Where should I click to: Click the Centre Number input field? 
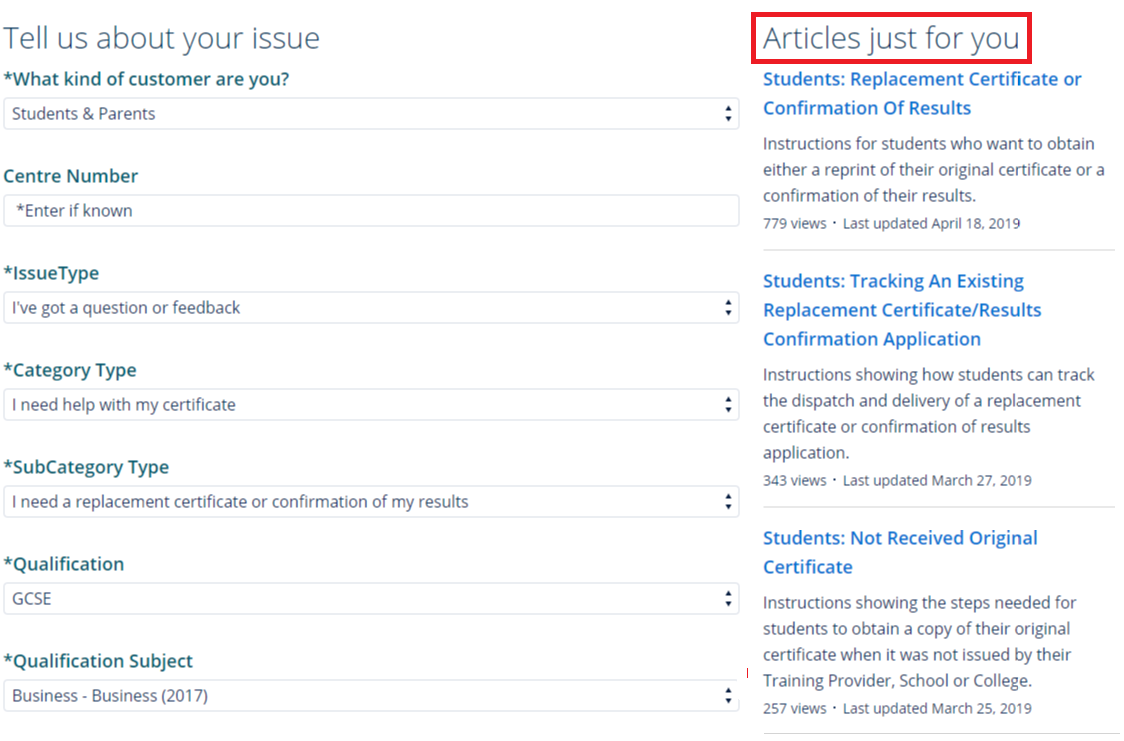click(370, 211)
